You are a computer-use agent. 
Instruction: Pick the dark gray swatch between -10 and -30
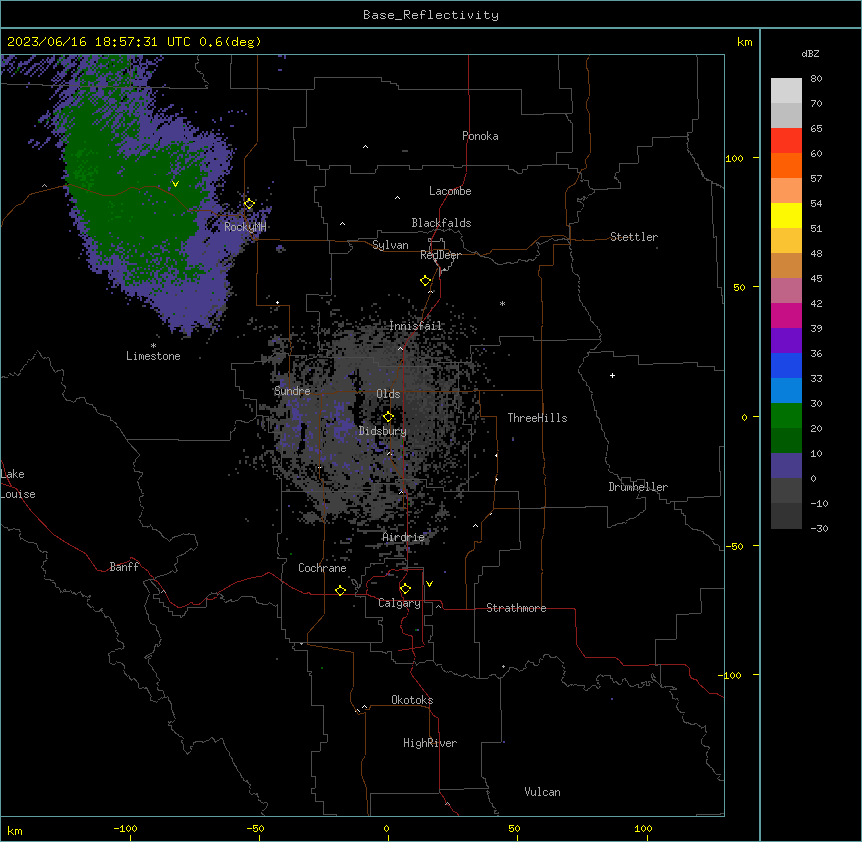pyautogui.click(x=786, y=516)
